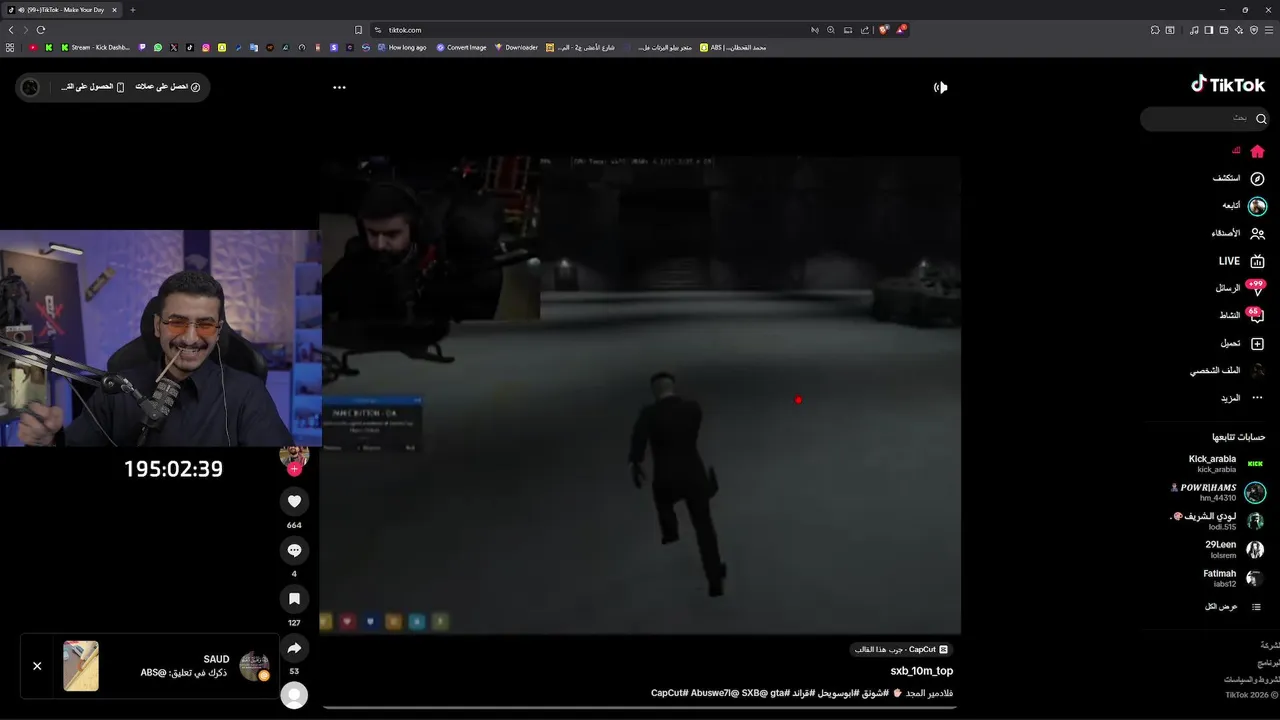Click Get the app (الحصول على التـ...) button

[x=93, y=87]
